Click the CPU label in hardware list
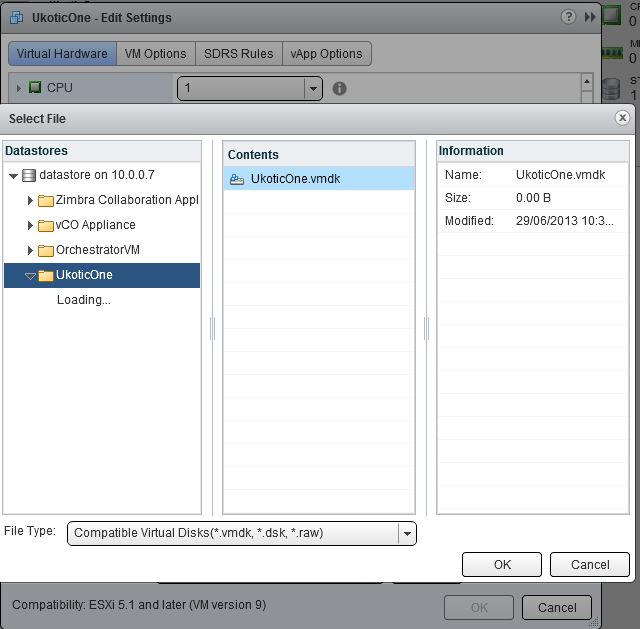This screenshot has width=640, height=629. pos(60,87)
